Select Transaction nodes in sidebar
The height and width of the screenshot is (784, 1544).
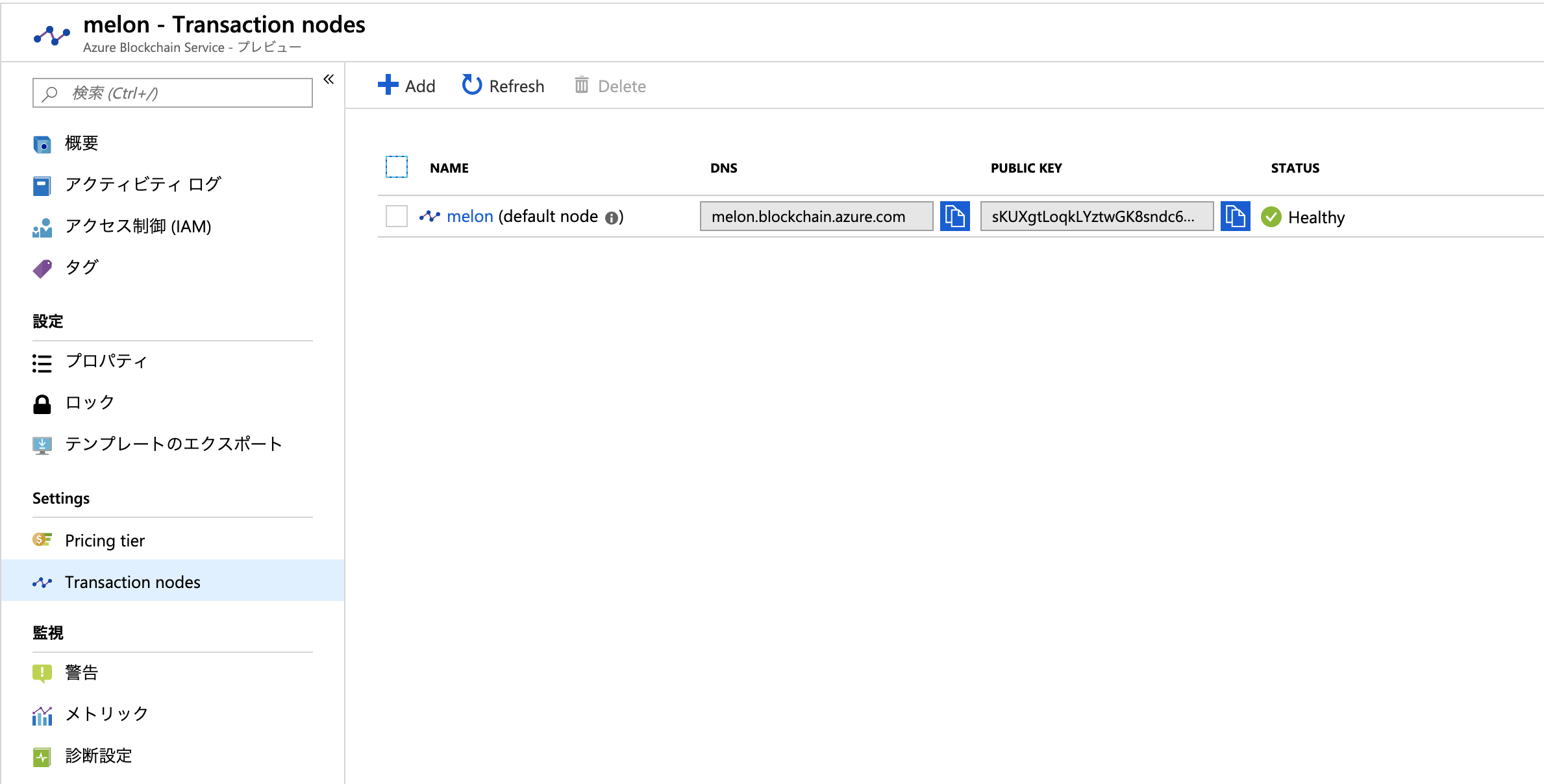173,581
